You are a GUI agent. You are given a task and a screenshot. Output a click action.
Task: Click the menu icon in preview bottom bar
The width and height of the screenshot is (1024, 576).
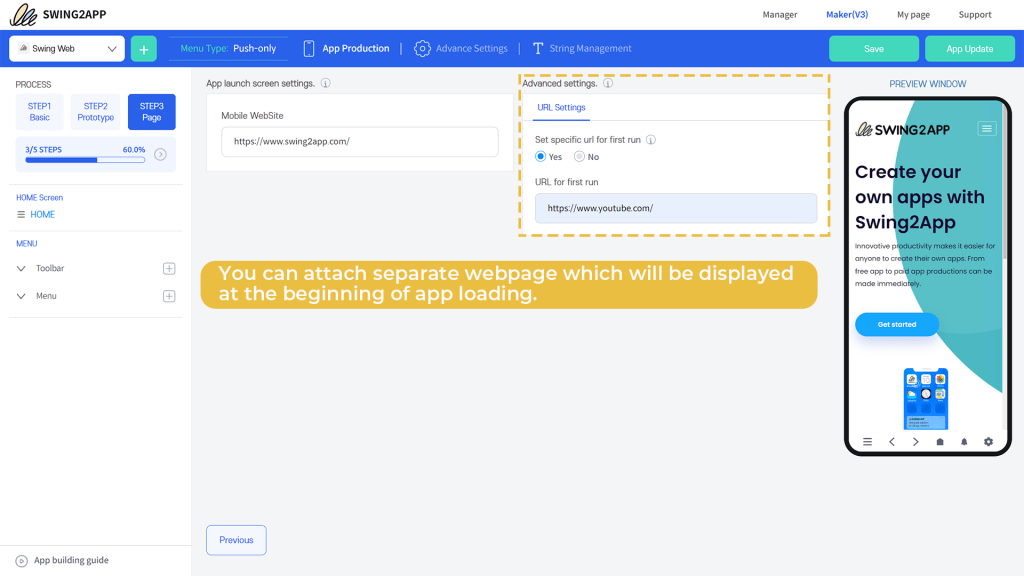[867, 441]
